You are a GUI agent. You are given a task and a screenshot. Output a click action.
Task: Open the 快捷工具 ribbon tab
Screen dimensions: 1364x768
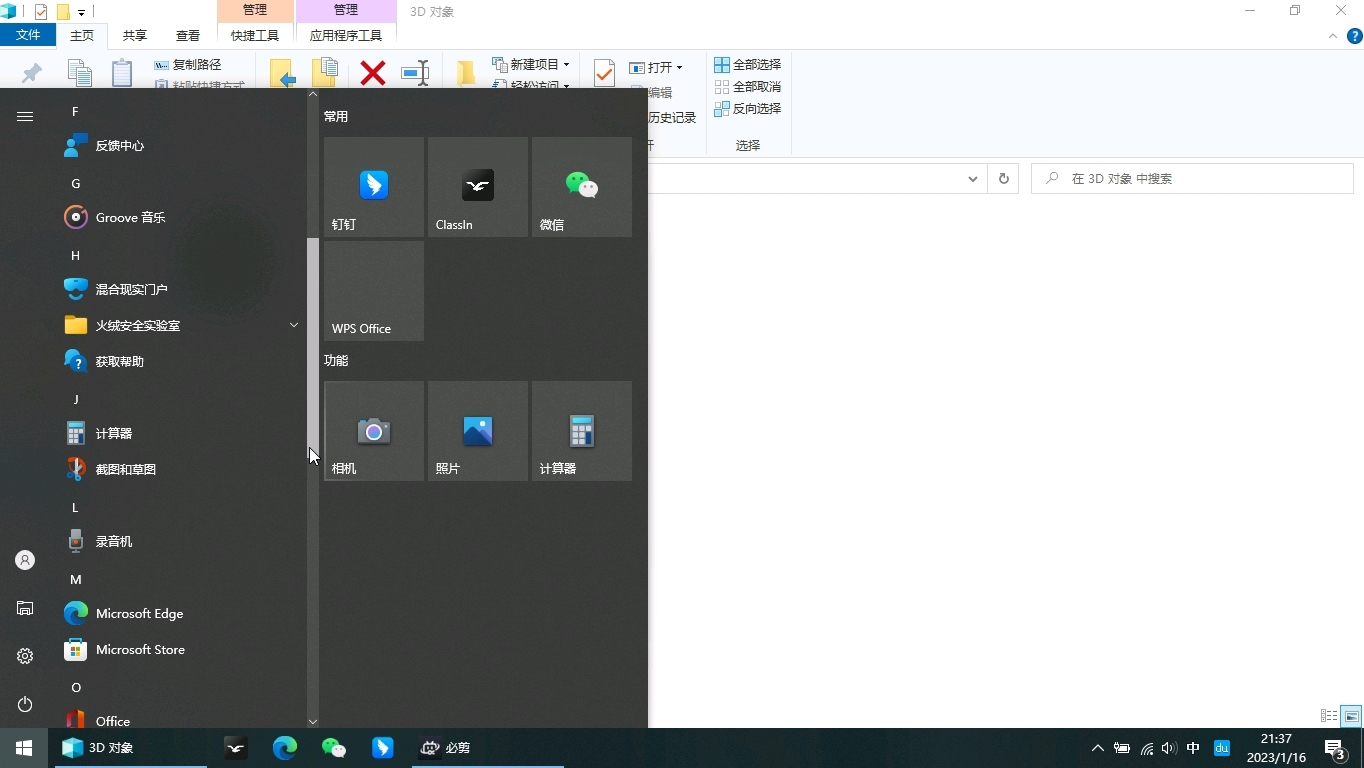tap(255, 35)
